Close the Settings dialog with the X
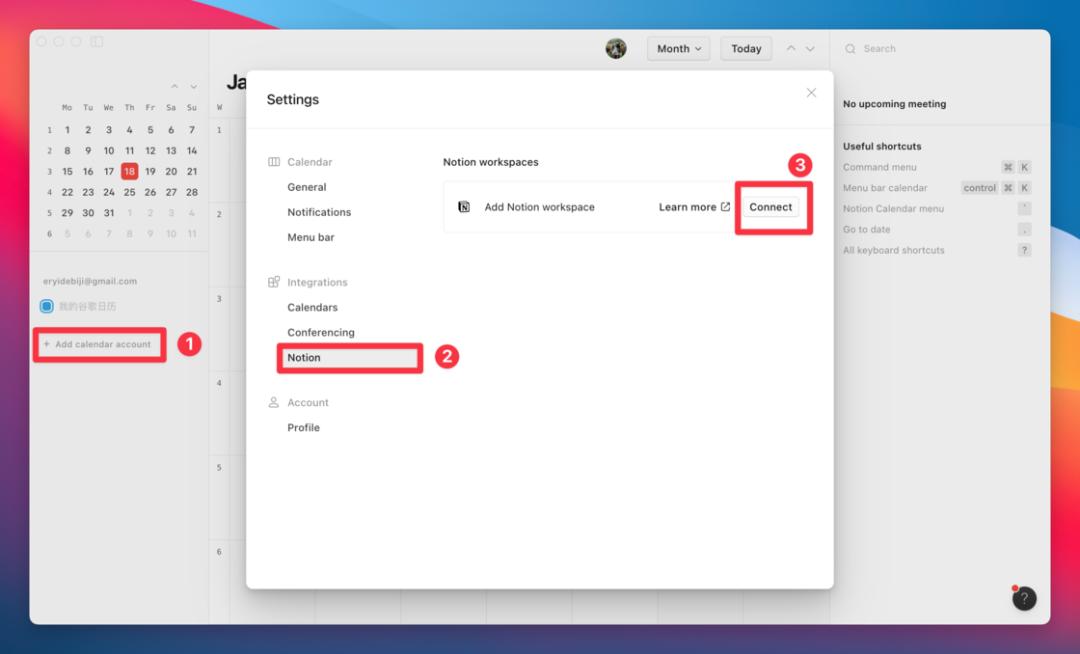The image size is (1080, 654). (x=811, y=93)
